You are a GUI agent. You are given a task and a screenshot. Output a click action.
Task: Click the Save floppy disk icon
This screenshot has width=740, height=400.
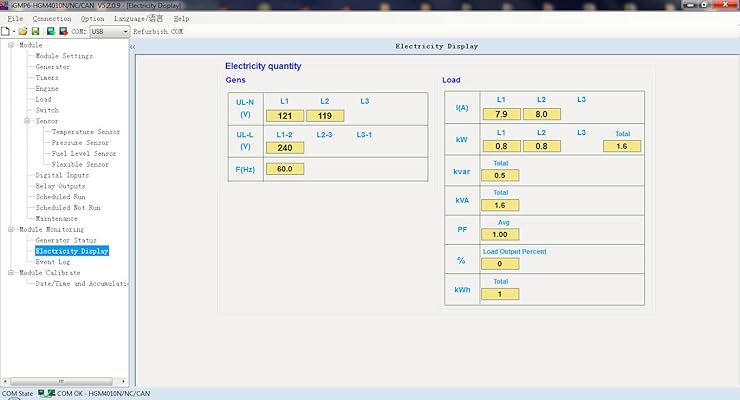point(35,32)
